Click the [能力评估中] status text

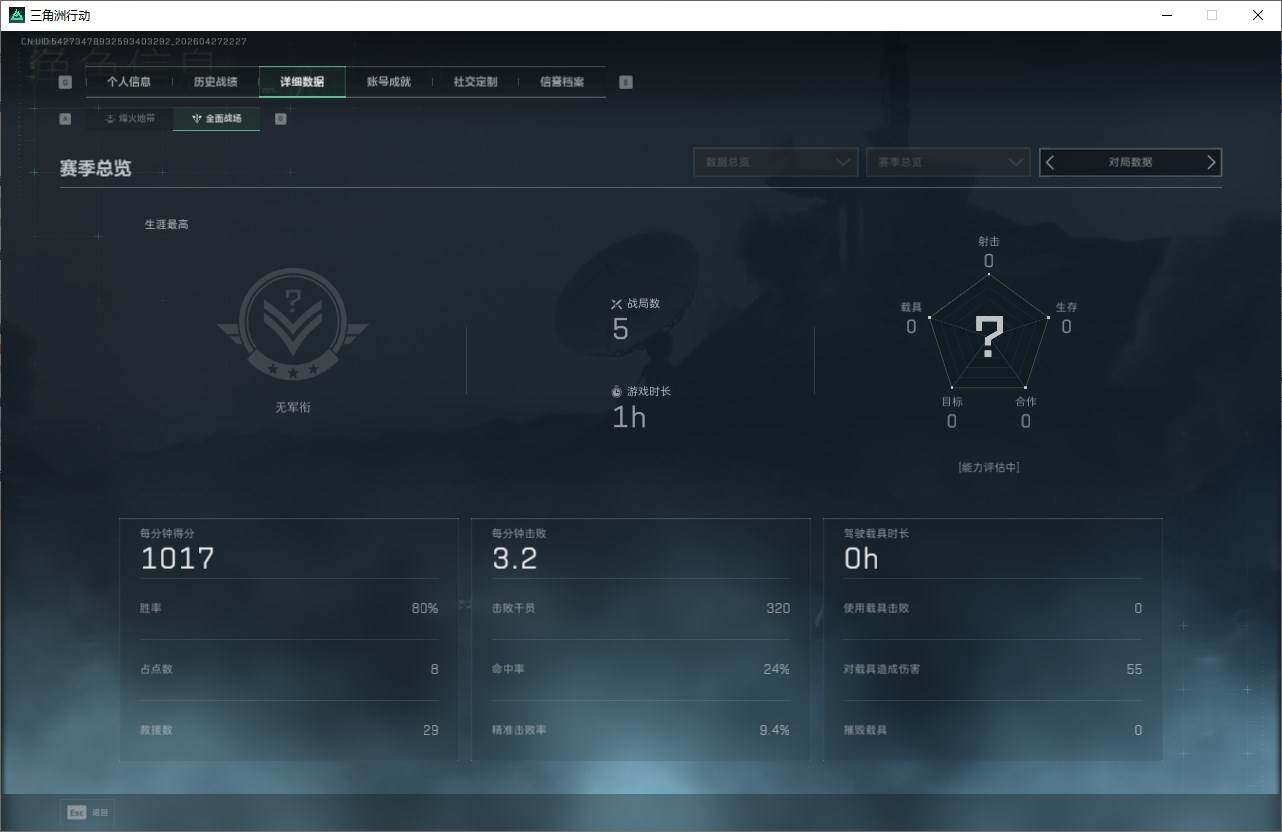click(x=989, y=467)
